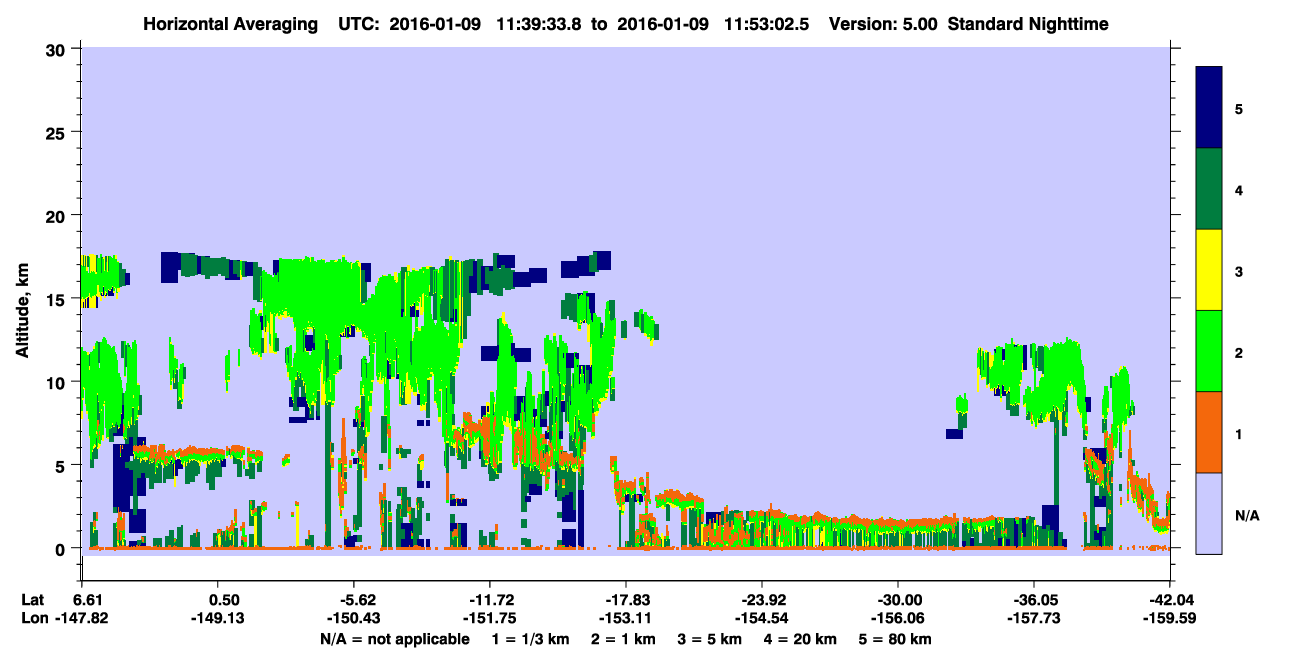Click longitude value -156.06
This screenshot has height=667, width=1300.
[898, 618]
